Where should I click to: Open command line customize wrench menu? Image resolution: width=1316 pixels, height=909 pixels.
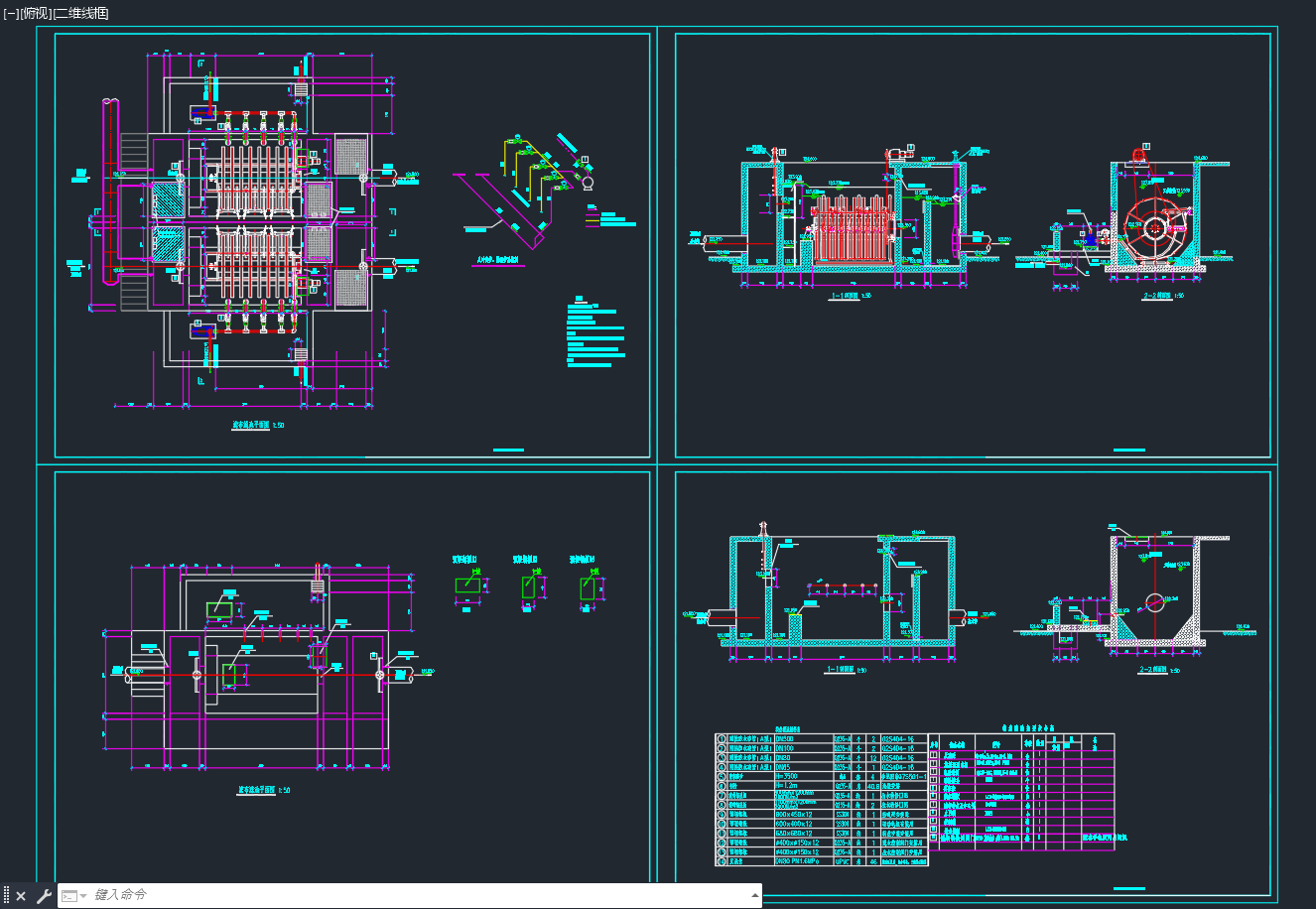(43, 896)
